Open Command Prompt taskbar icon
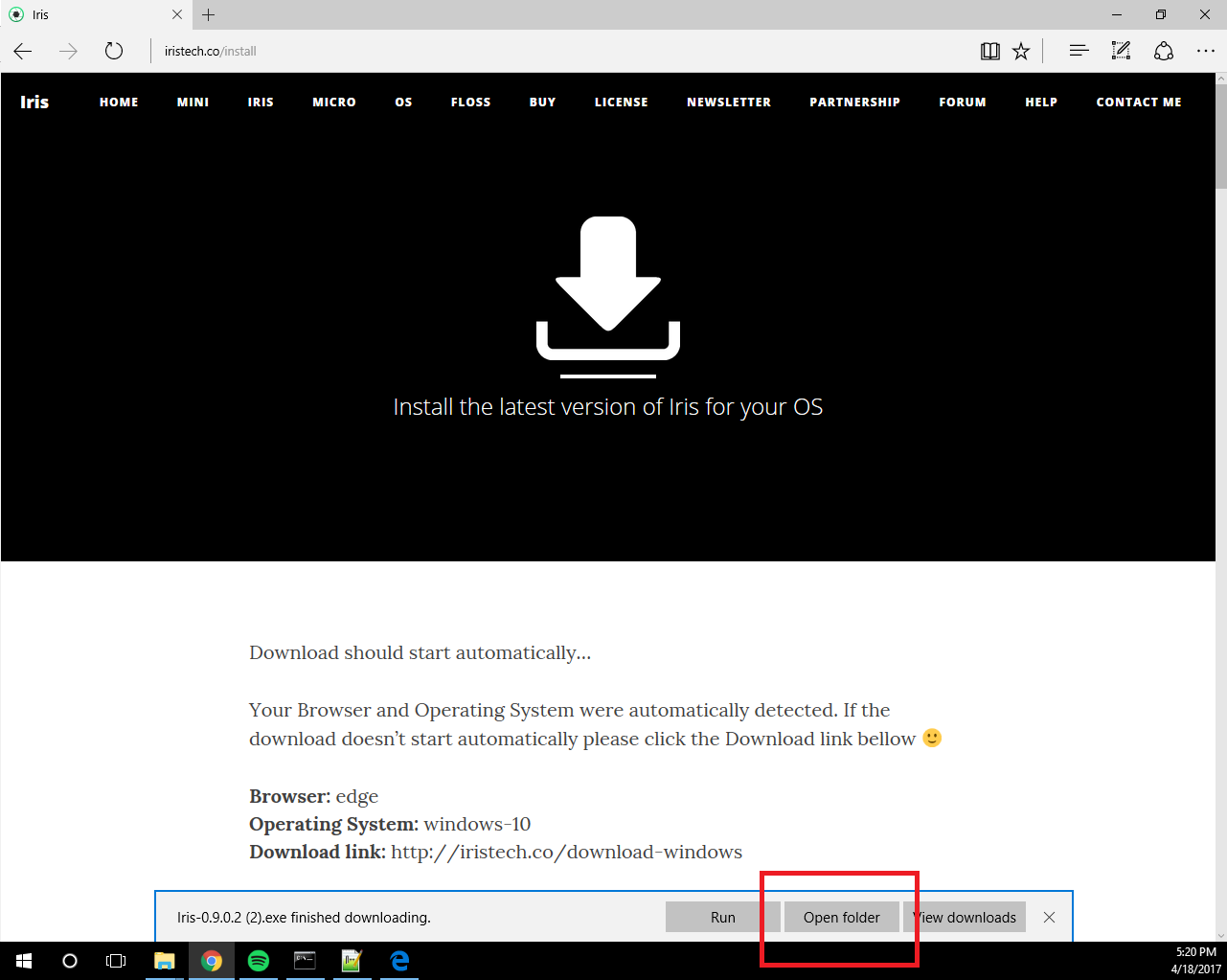 305,961
